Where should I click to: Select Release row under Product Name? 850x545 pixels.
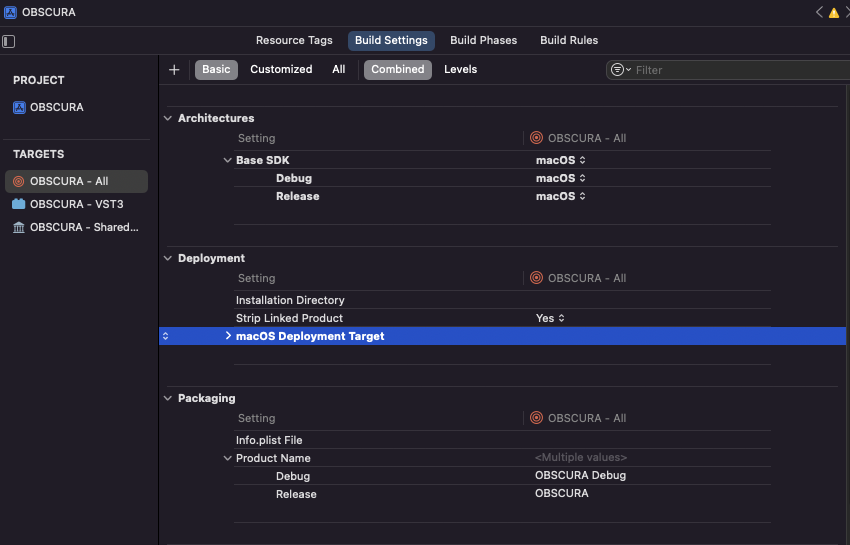tap(502, 493)
